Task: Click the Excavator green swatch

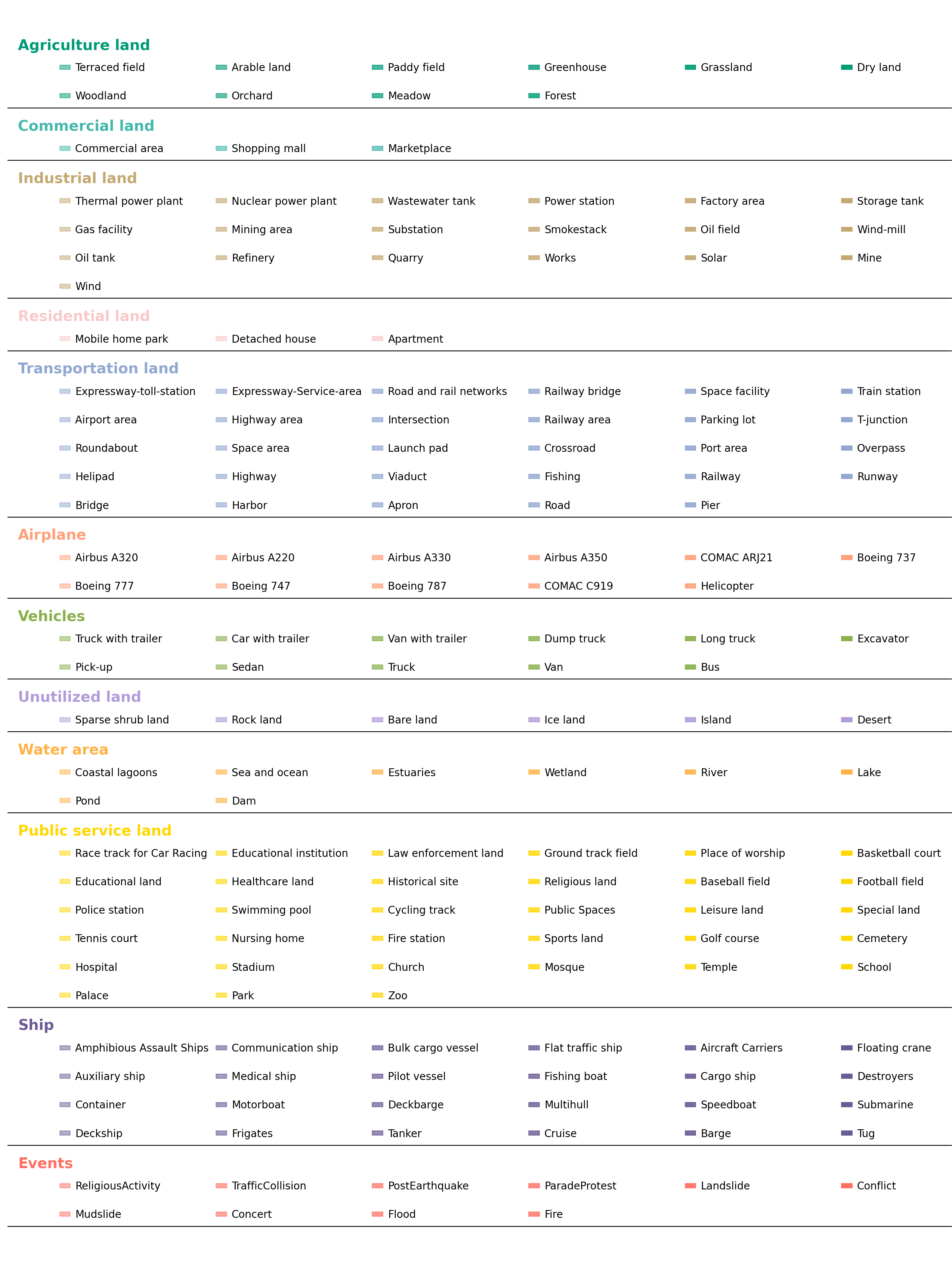Action: [846, 639]
